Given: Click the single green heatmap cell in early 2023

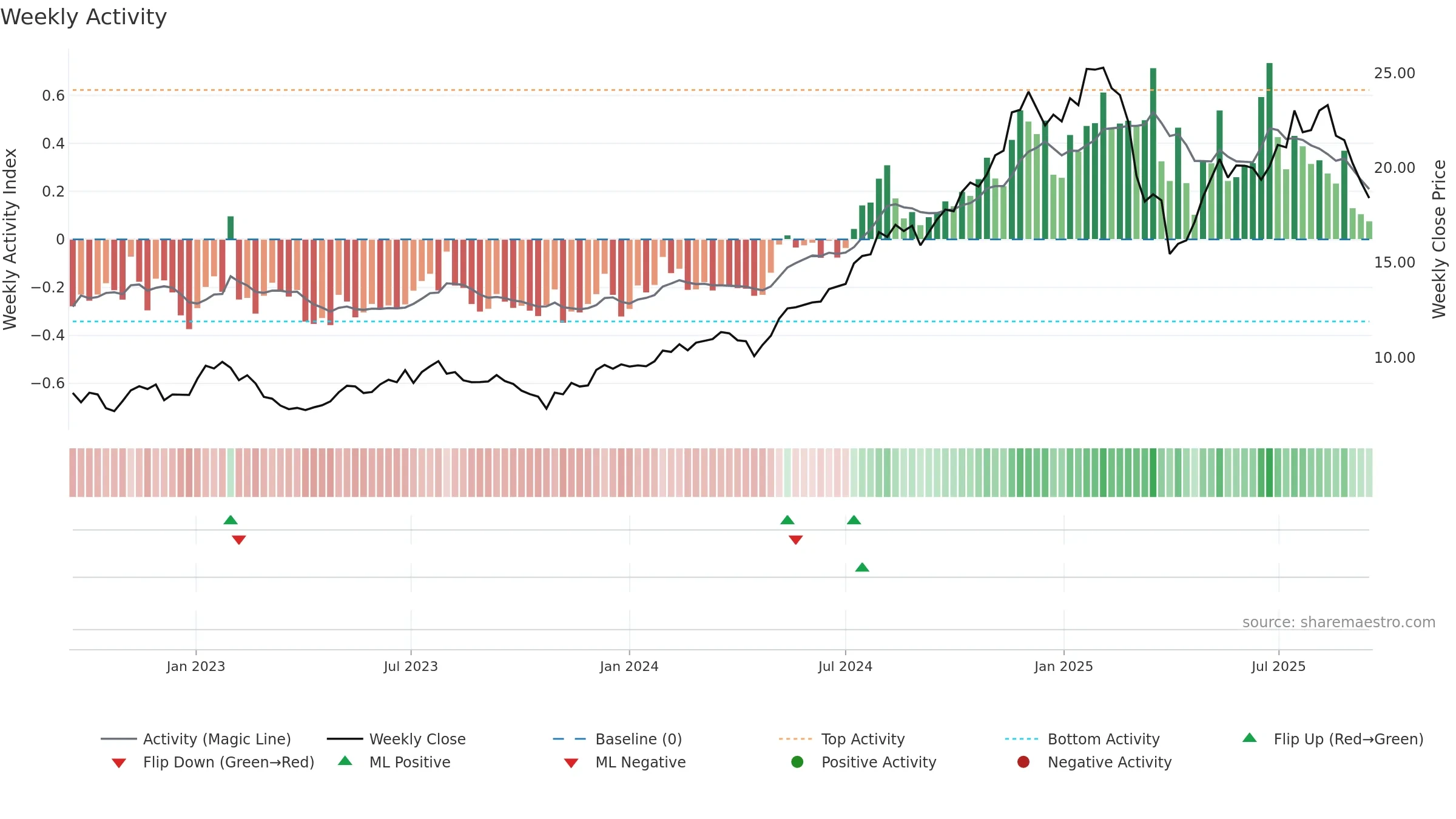Looking at the screenshot, I should [231, 473].
